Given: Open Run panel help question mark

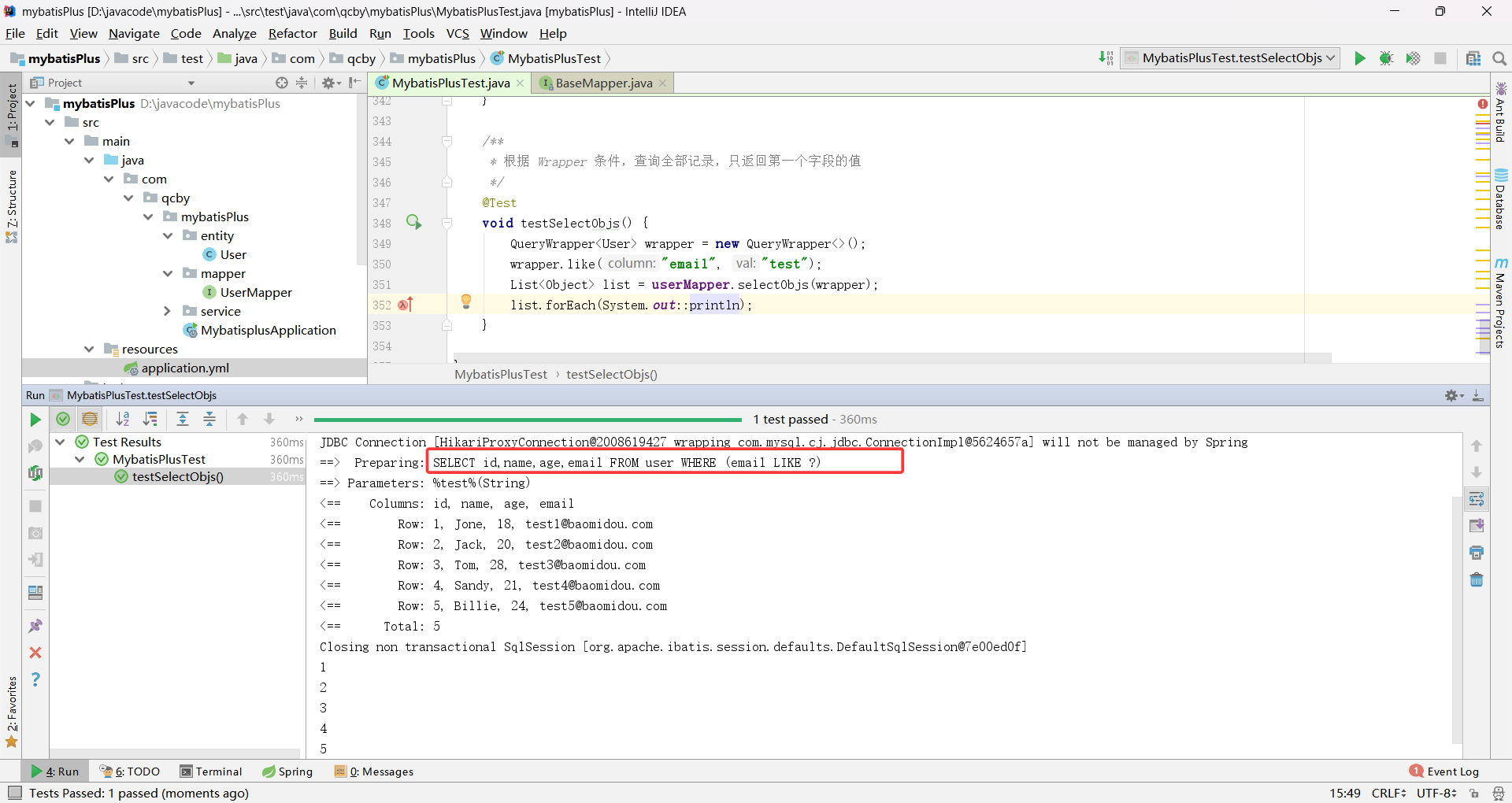Looking at the screenshot, I should (35, 679).
